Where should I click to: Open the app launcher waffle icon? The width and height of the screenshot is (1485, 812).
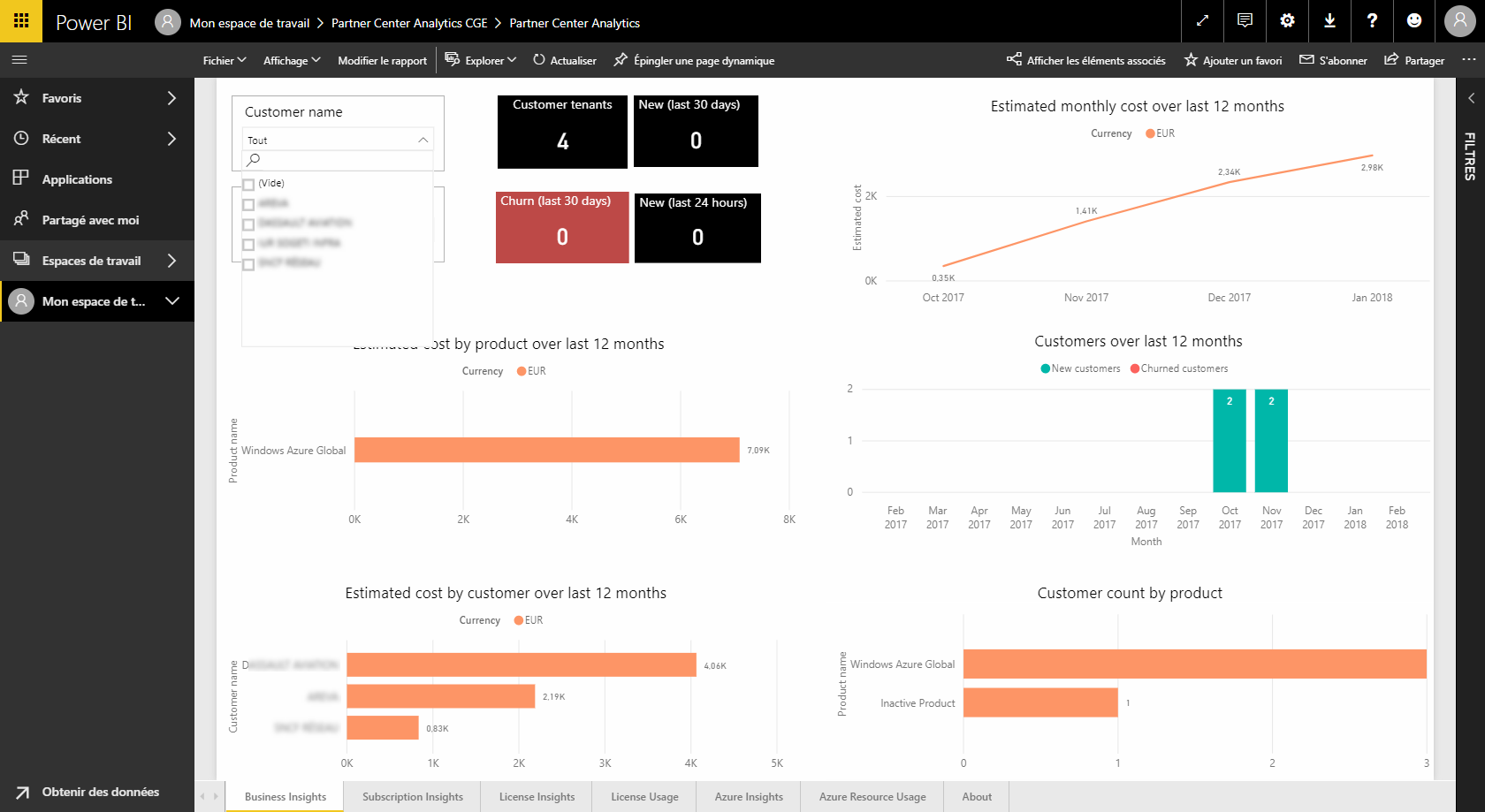click(x=21, y=21)
